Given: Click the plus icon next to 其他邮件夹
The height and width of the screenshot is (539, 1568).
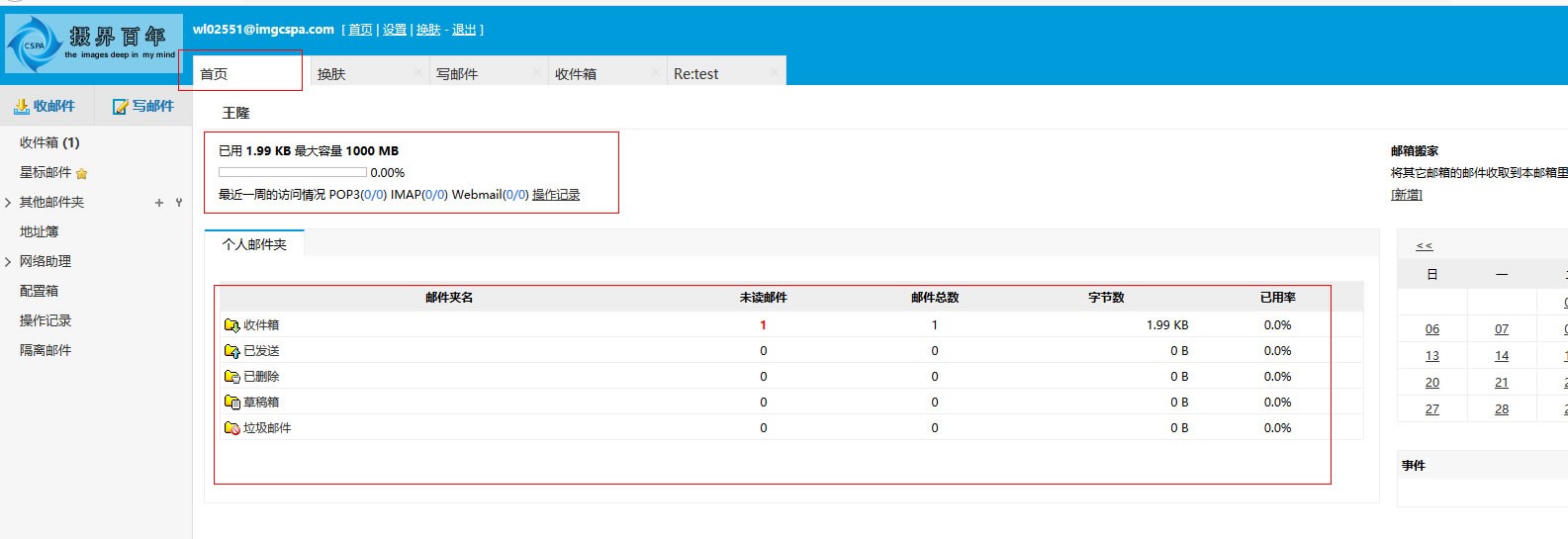Looking at the screenshot, I should (159, 203).
